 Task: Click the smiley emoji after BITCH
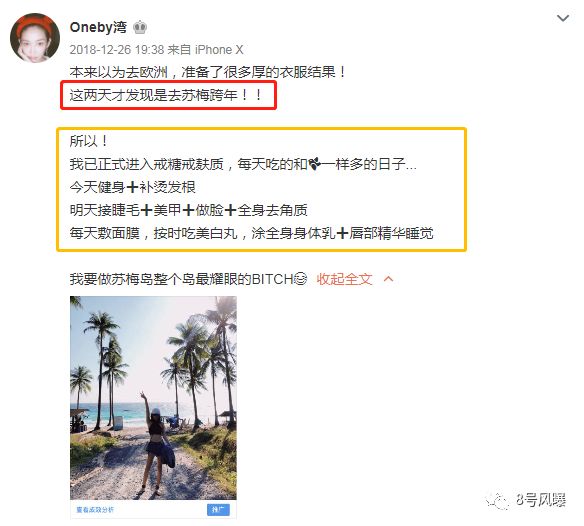300,278
